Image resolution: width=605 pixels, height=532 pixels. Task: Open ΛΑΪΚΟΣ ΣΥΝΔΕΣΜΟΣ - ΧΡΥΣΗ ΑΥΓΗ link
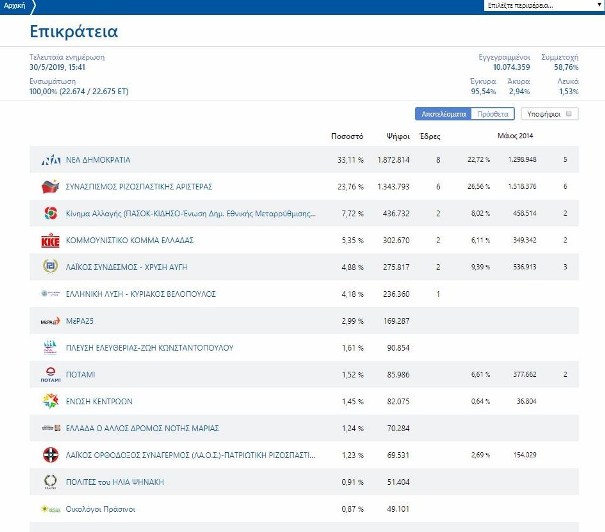pyautogui.click(x=127, y=267)
